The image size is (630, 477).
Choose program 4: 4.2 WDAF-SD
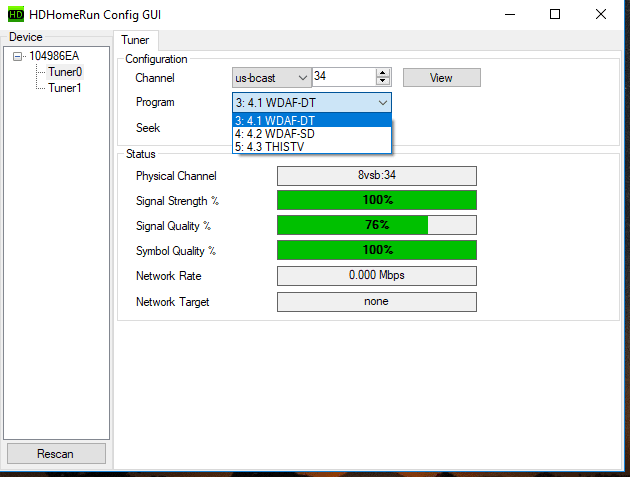312,133
